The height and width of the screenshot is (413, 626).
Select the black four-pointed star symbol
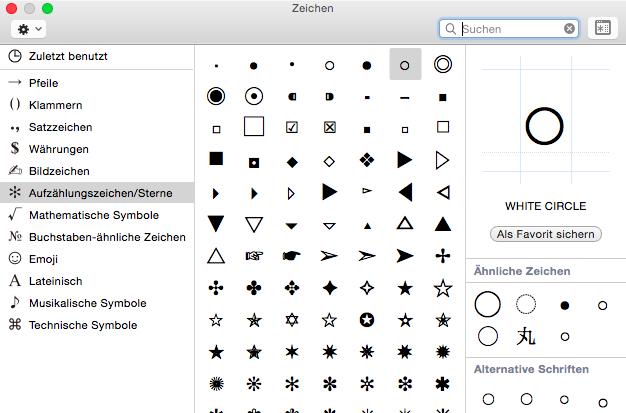pos(329,288)
